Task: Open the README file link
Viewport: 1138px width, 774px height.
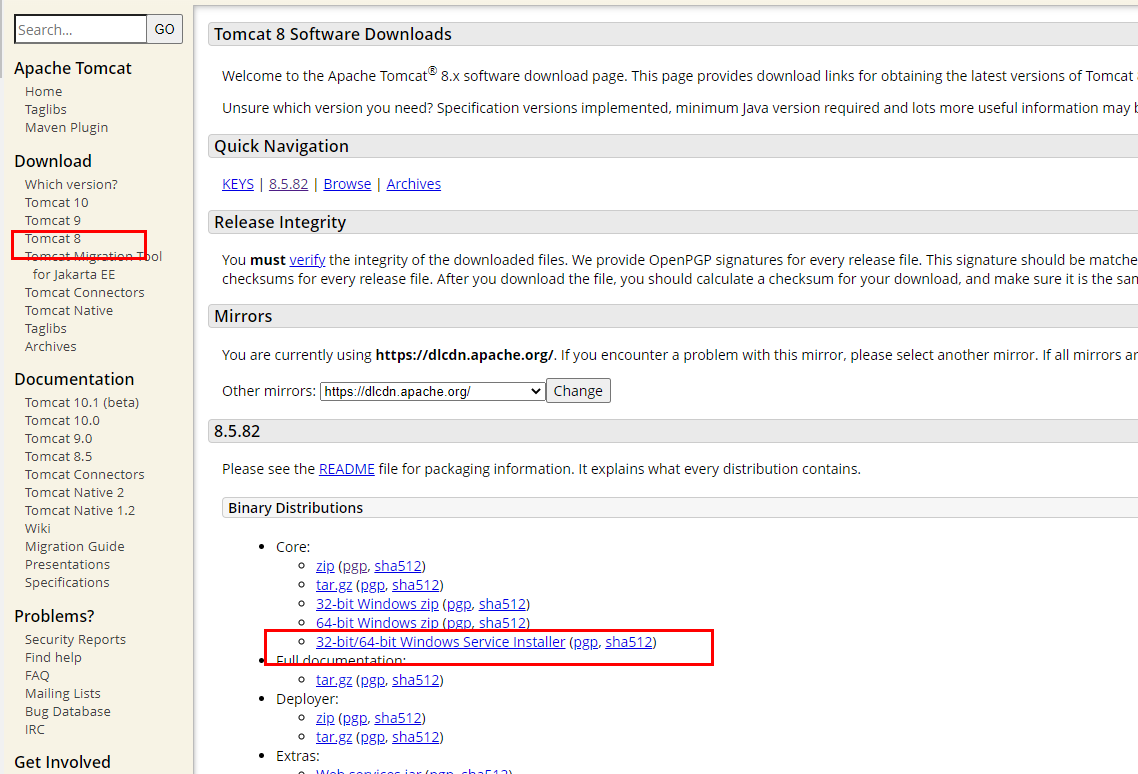Action: [x=347, y=469]
